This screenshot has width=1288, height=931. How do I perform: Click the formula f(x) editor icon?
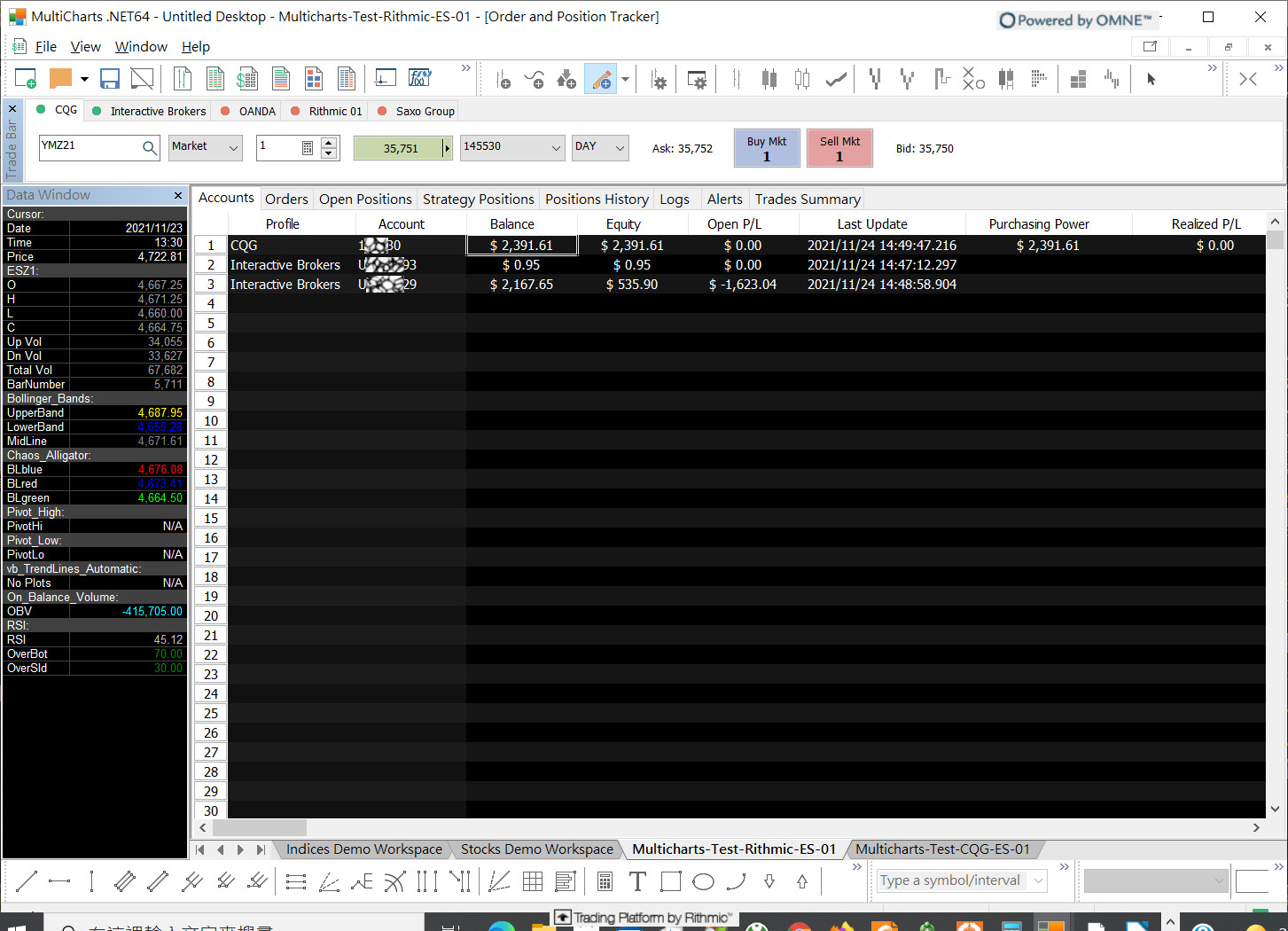point(419,78)
